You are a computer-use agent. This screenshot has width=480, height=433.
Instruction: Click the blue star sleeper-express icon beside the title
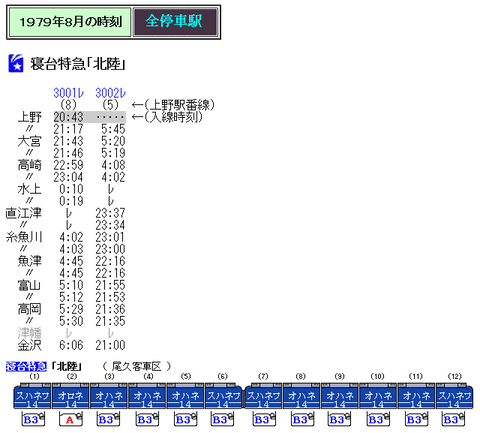(x=16, y=63)
